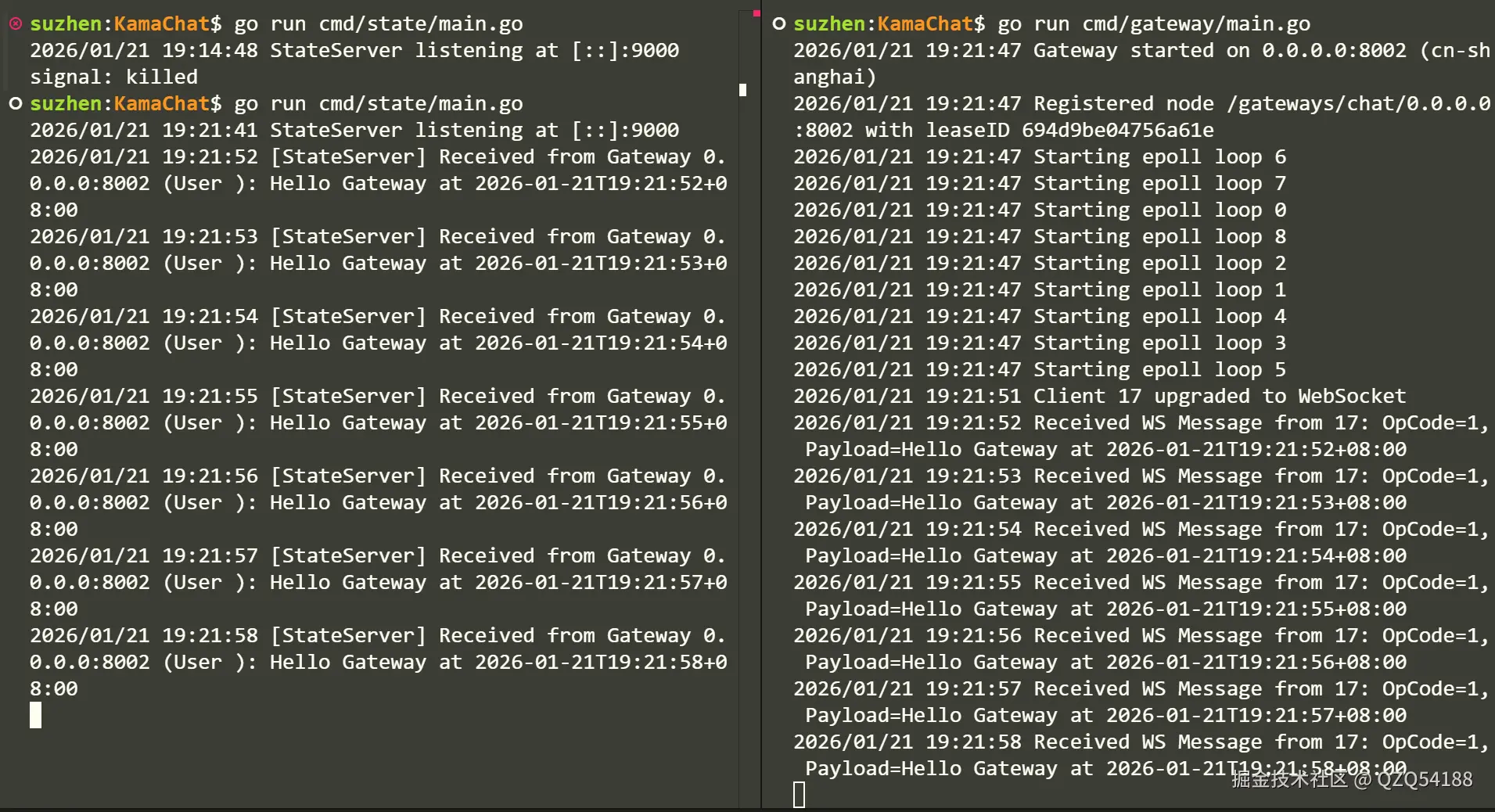Screen dimensions: 1495x812
Task: Click the red failed-command error decoration icon
Action: click(15, 24)
